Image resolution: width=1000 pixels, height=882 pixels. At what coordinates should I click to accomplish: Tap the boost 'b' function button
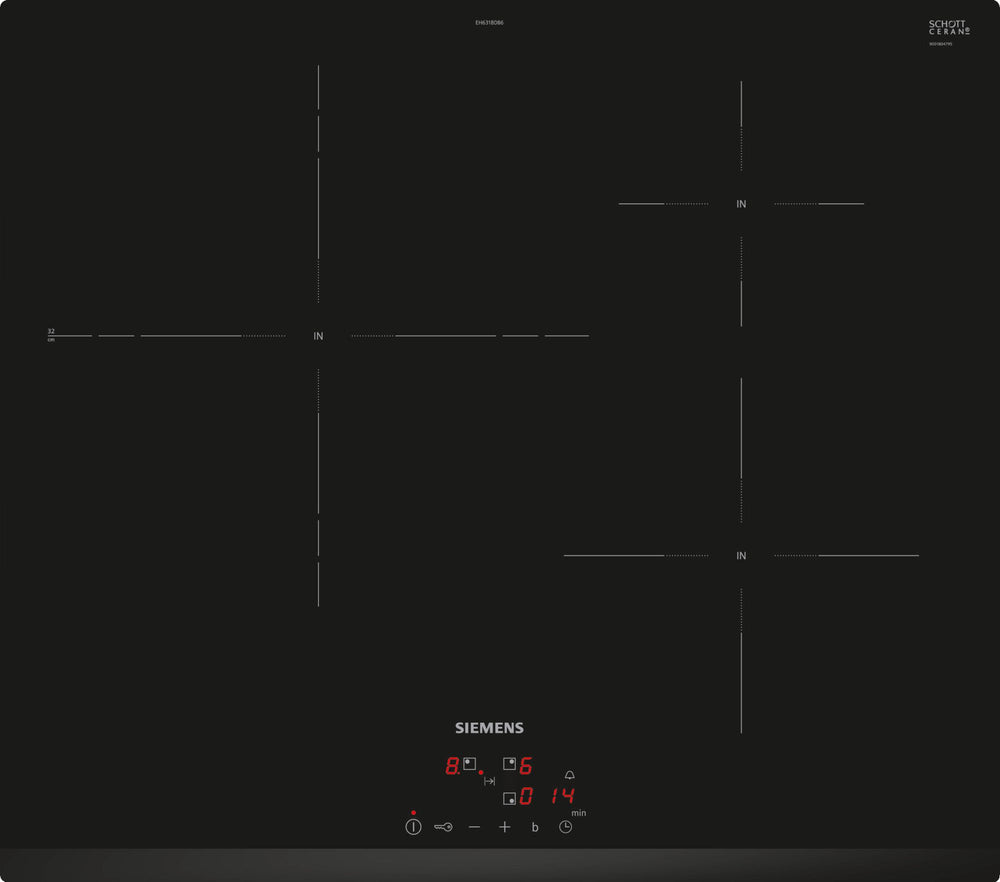point(535,827)
